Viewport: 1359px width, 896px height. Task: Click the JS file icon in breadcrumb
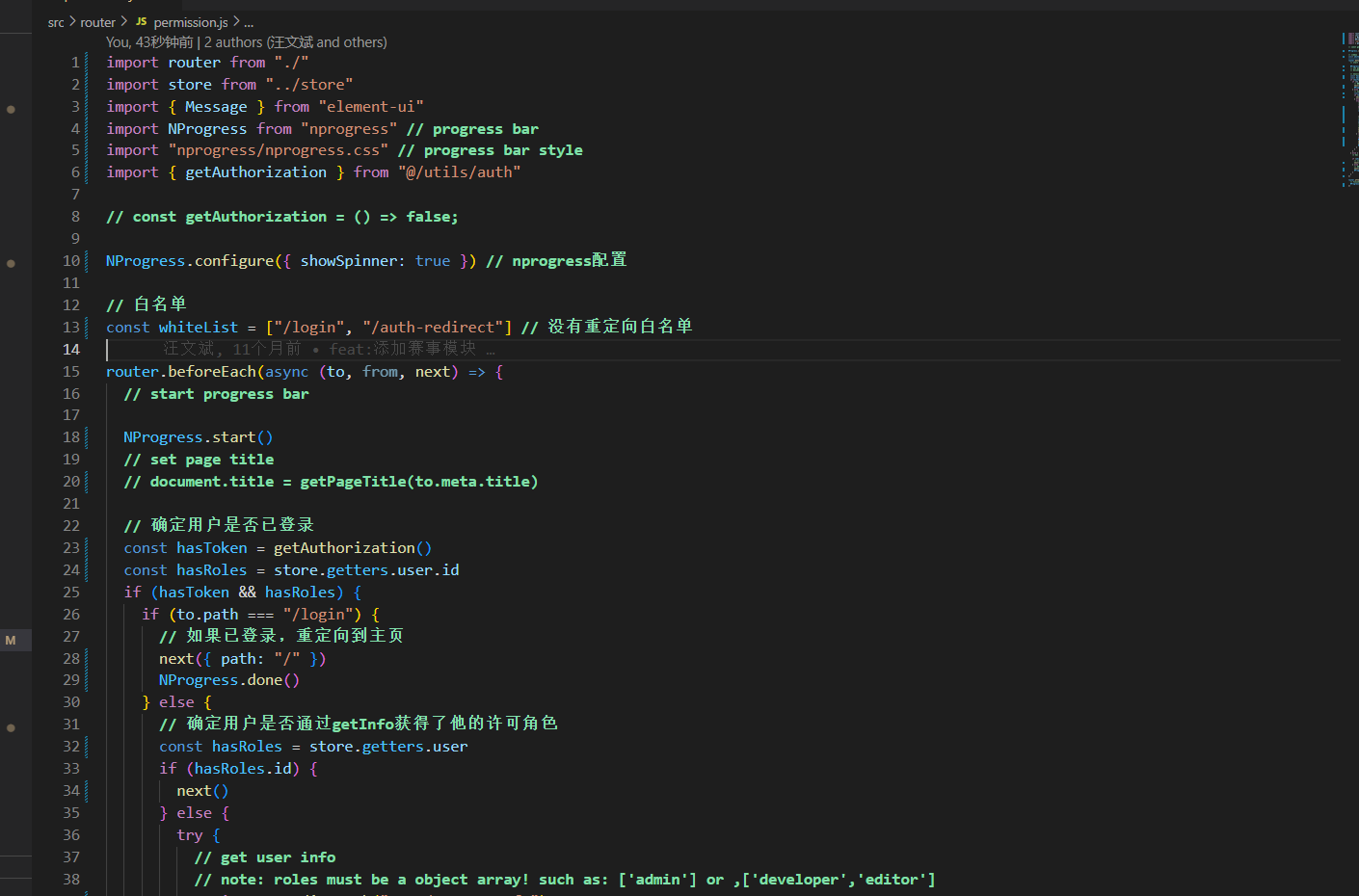142,21
